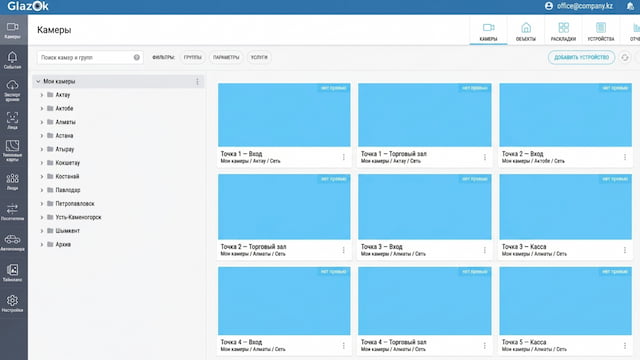
Task: Open the Люди people counting section
Action: point(13,181)
